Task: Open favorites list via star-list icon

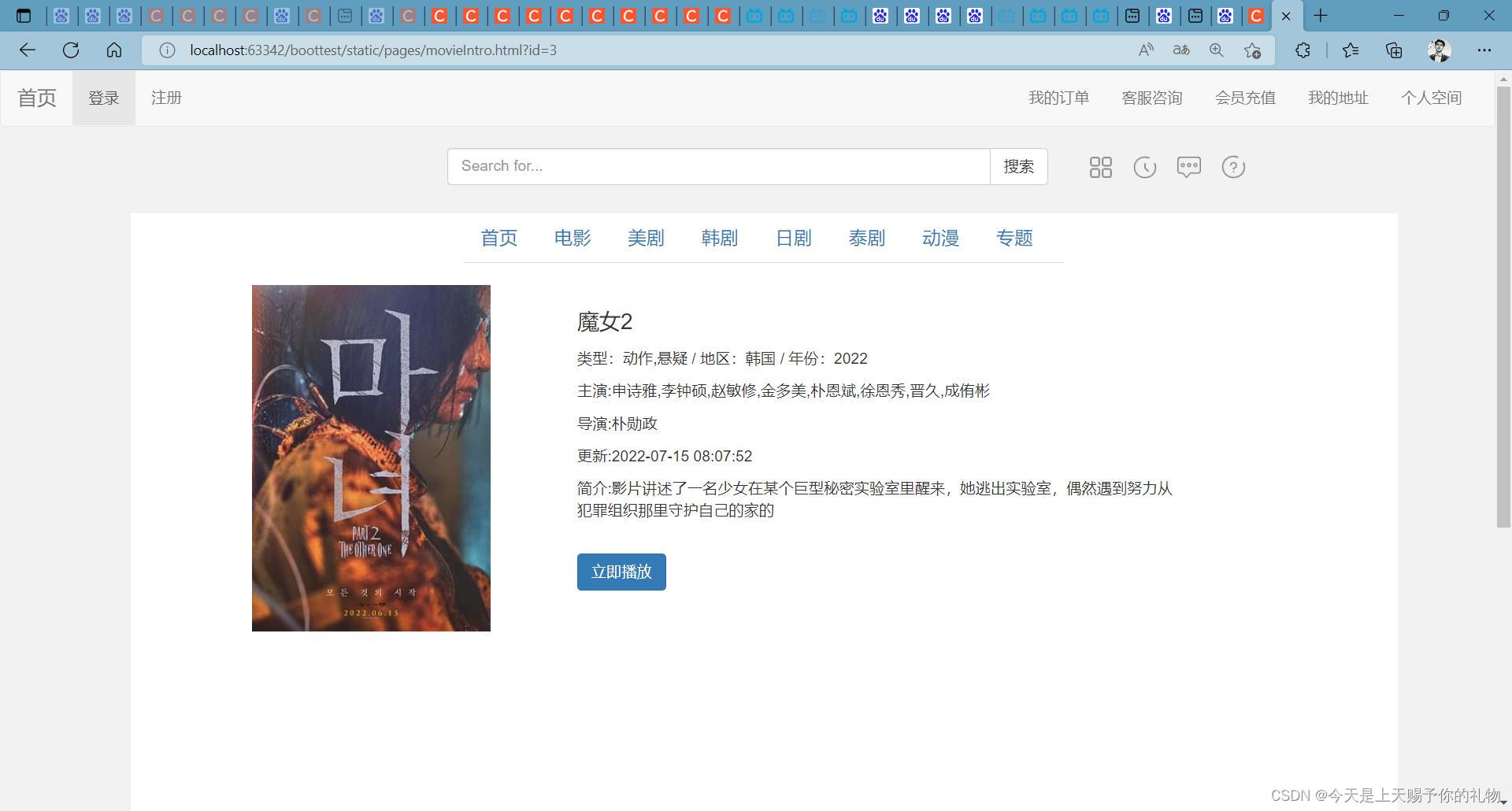Action: pos(1351,50)
